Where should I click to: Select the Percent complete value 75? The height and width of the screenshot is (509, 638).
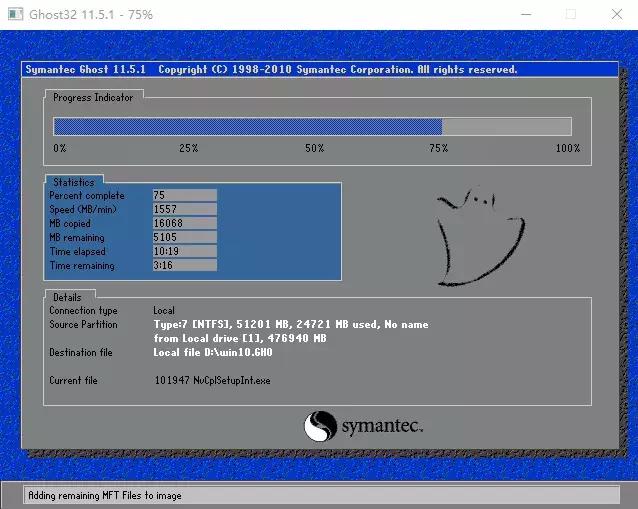[x=185, y=195]
